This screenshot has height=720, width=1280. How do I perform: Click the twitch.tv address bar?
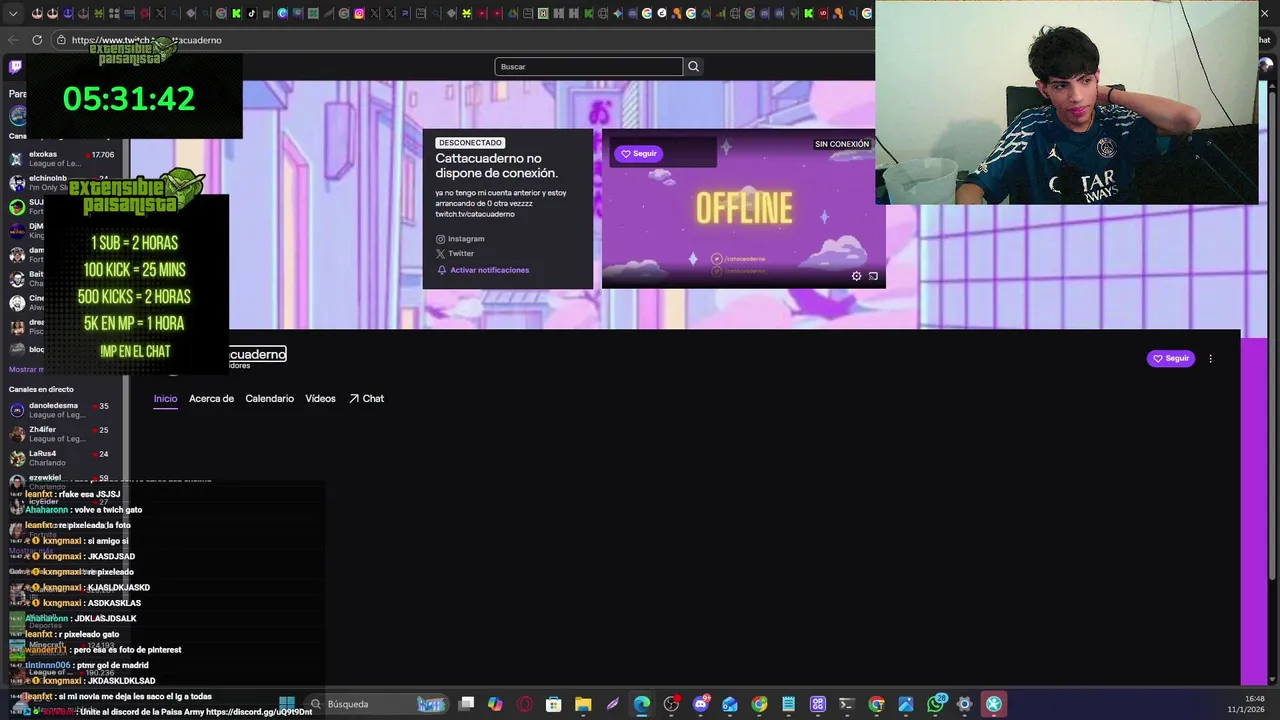[460, 40]
